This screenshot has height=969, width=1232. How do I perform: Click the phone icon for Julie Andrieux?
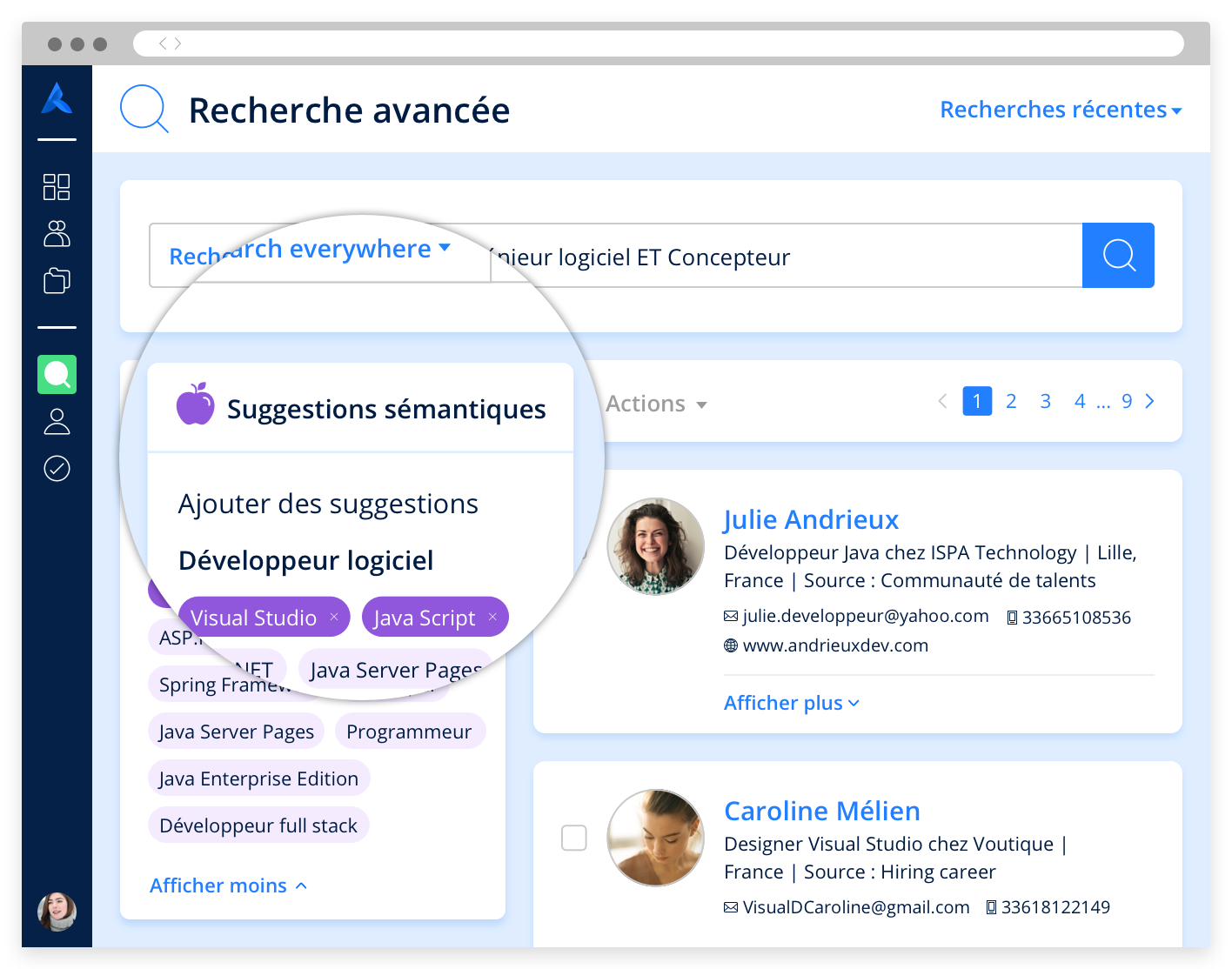coord(1012,618)
